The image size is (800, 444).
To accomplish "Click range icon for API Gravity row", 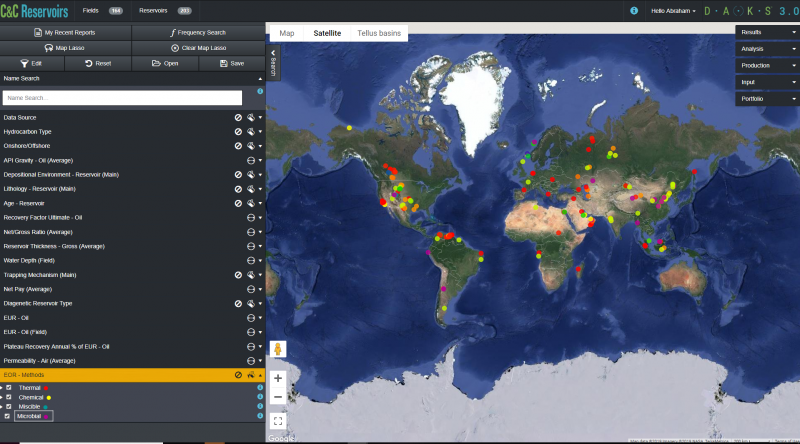I will pyautogui.click(x=251, y=160).
